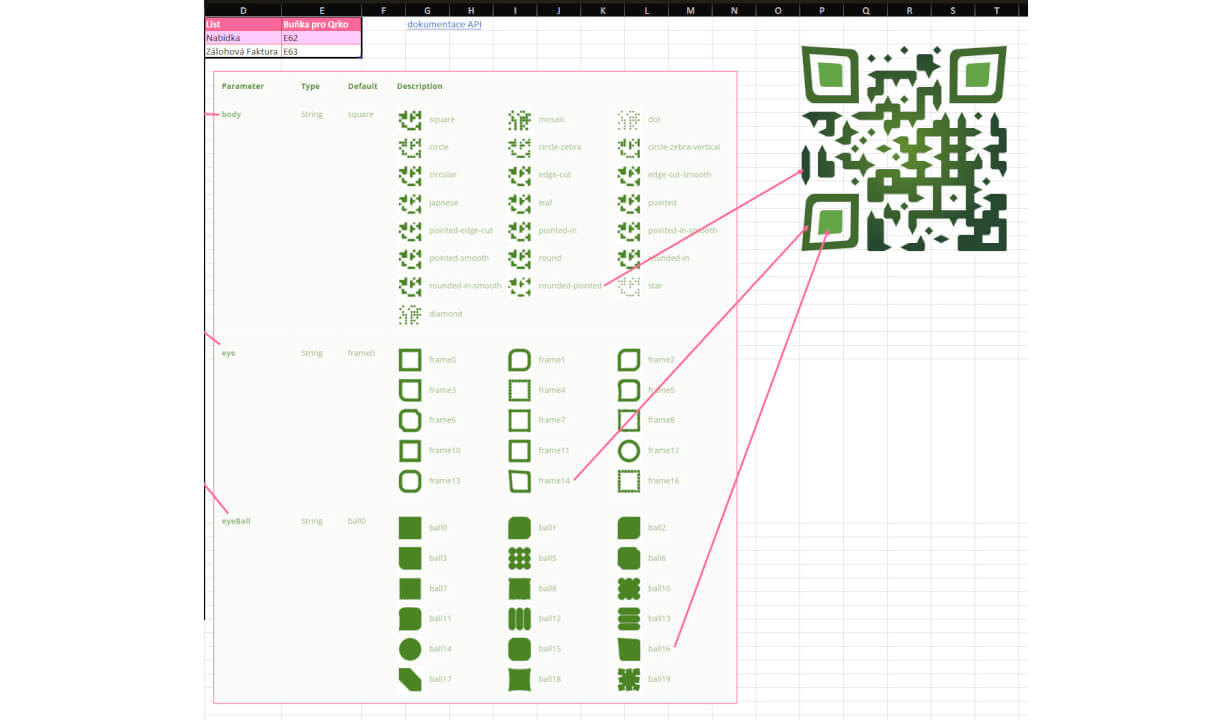This screenshot has height=720, width=1232.
Task: Click the 'frame7' label
Action: 552,421
